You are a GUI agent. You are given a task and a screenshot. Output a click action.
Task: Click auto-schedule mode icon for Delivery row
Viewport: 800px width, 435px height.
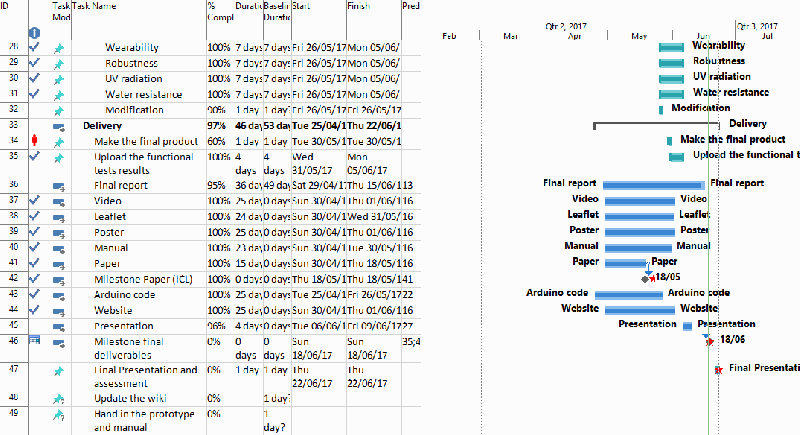(59, 126)
